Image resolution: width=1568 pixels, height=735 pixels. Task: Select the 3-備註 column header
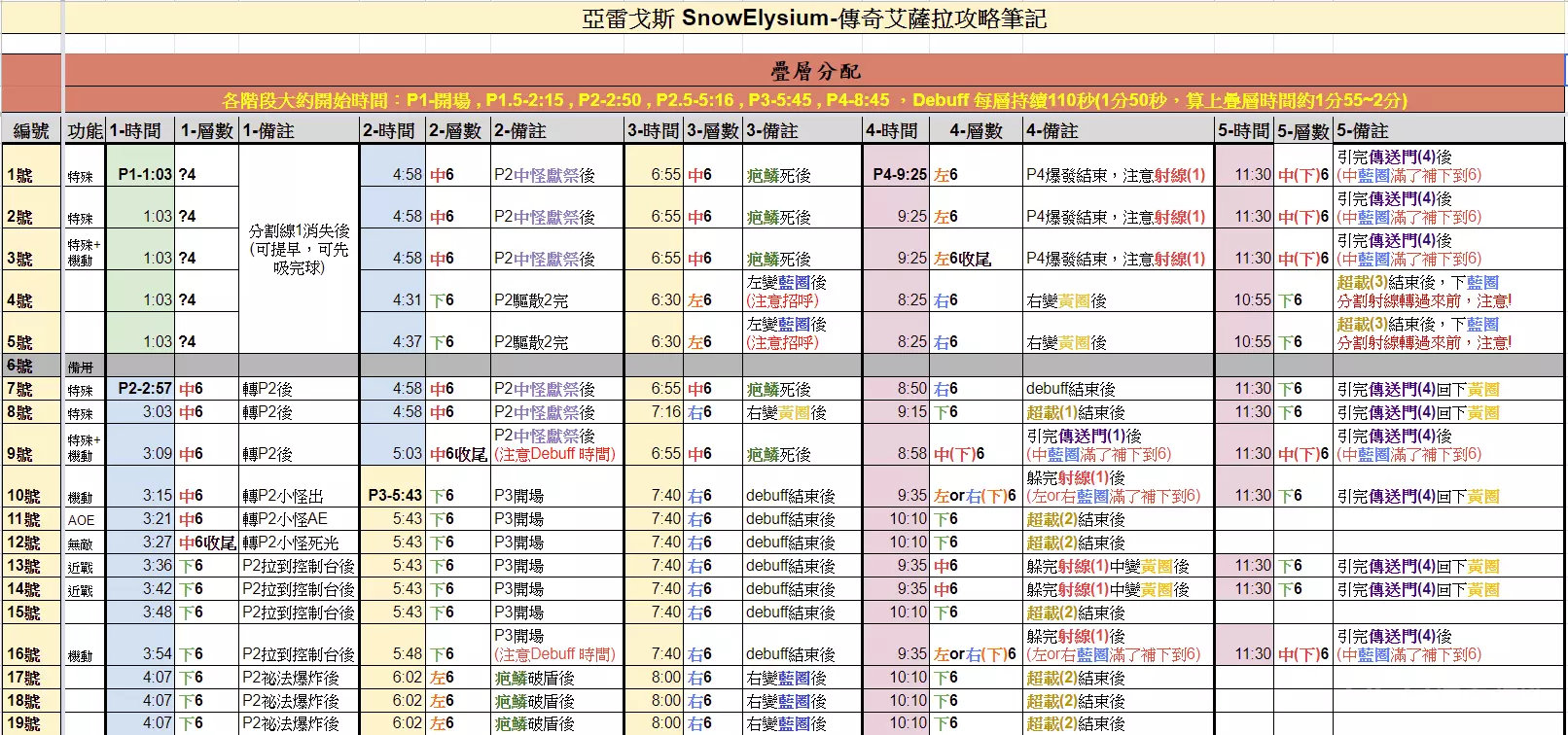pos(802,131)
